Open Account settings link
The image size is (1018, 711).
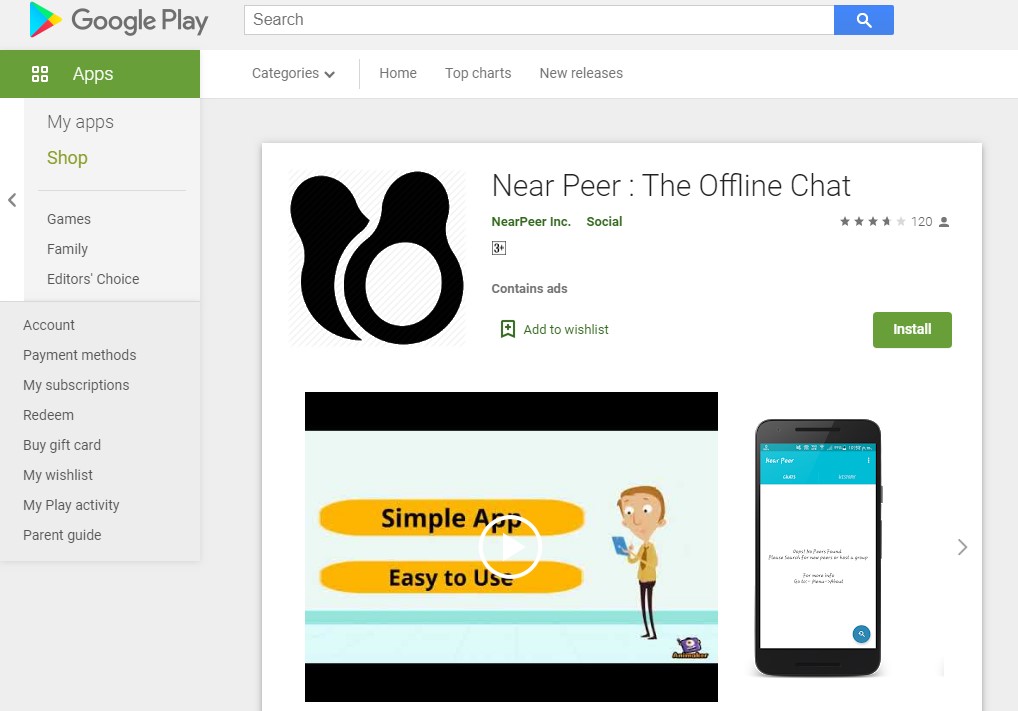point(49,325)
